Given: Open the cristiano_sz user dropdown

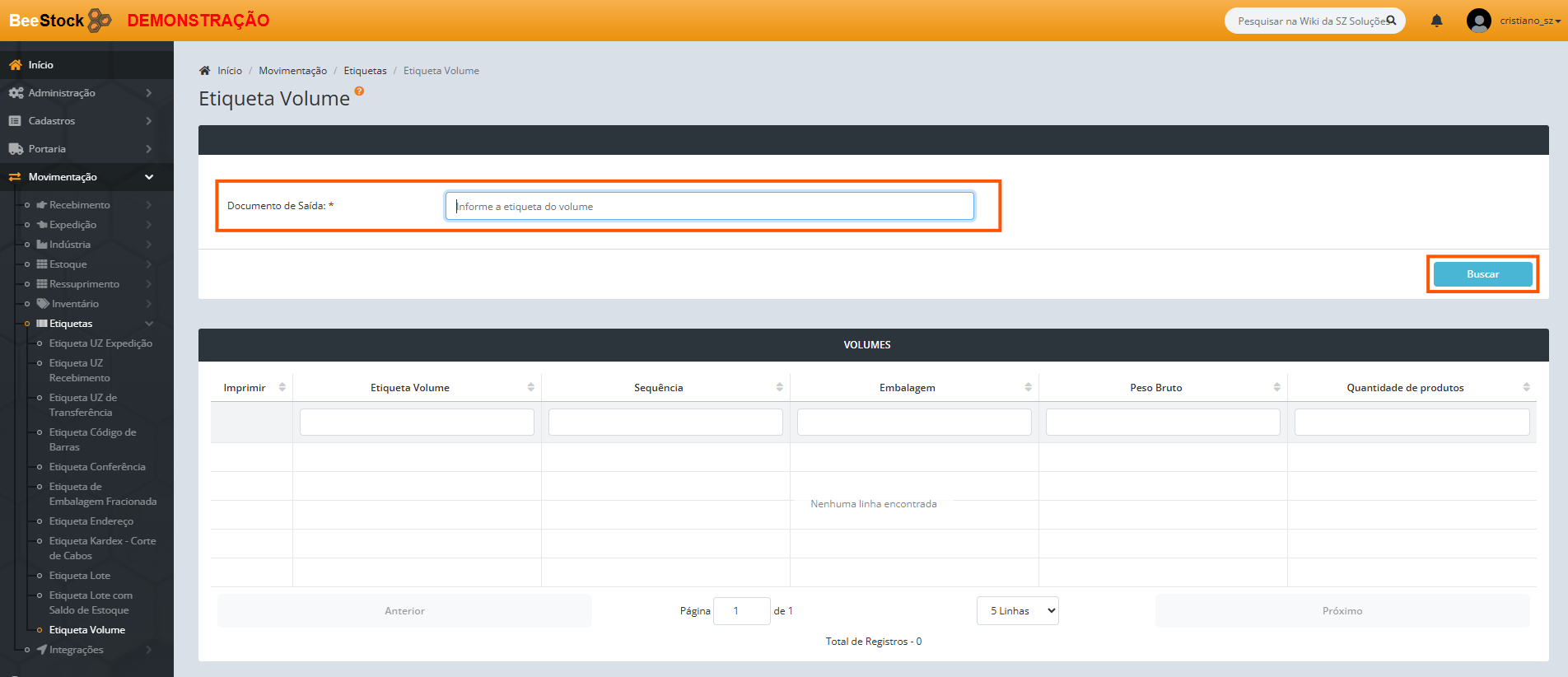Looking at the screenshot, I should (1529, 21).
